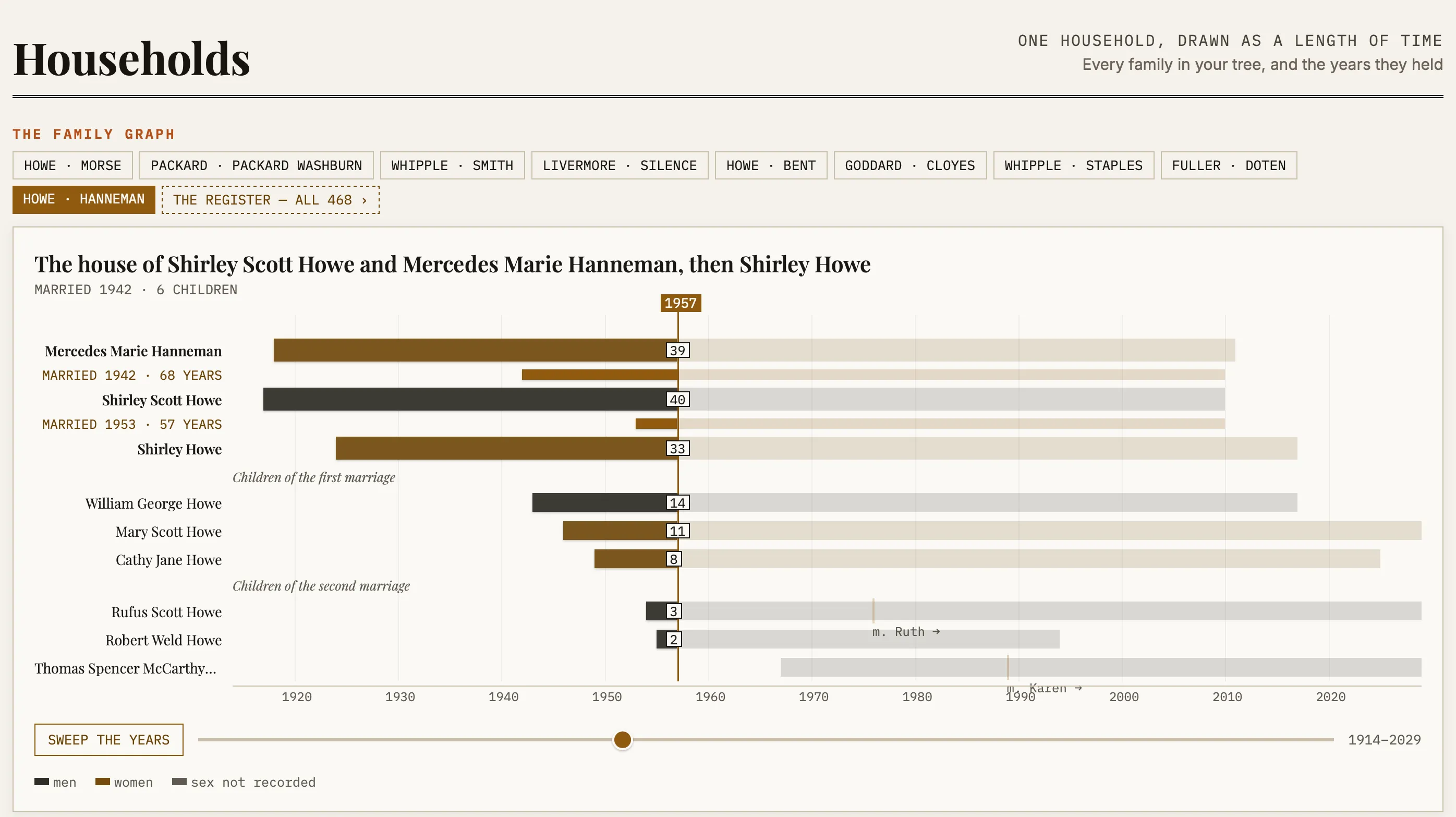Select William George Howe row label
Image resolution: width=1456 pixels, height=817 pixels.
click(x=153, y=503)
